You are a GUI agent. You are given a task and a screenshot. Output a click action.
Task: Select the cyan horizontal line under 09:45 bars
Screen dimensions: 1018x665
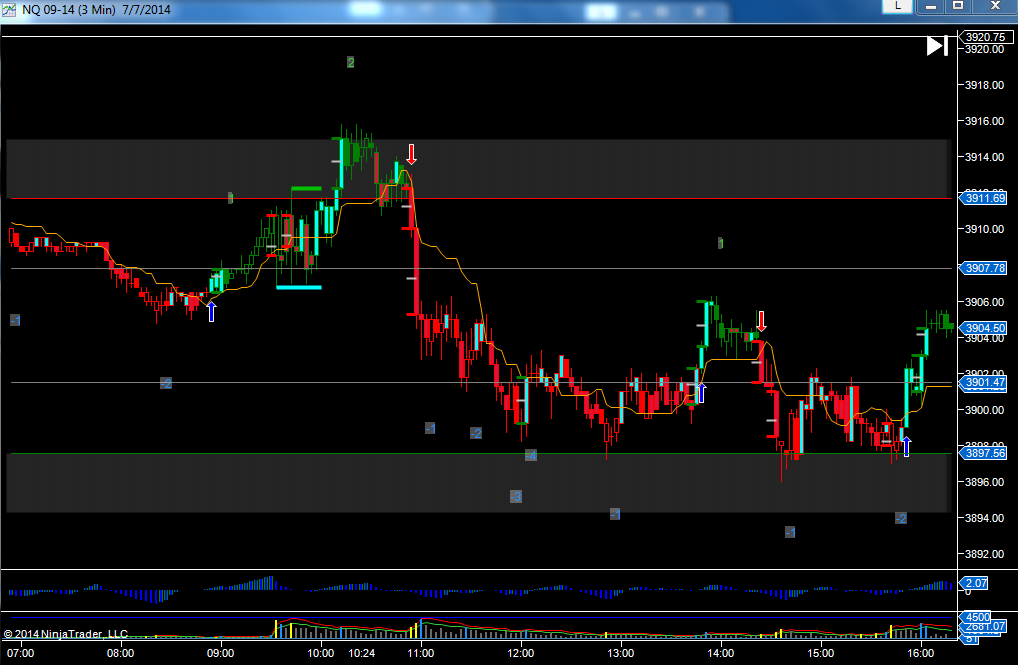click(x=299, y=287)
